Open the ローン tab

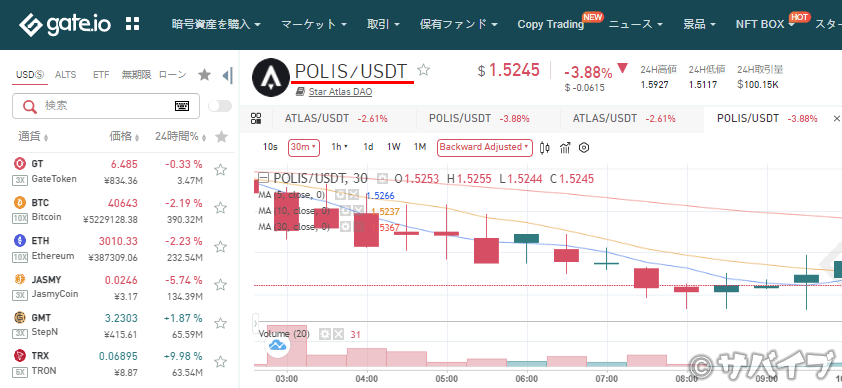[172, 75]
